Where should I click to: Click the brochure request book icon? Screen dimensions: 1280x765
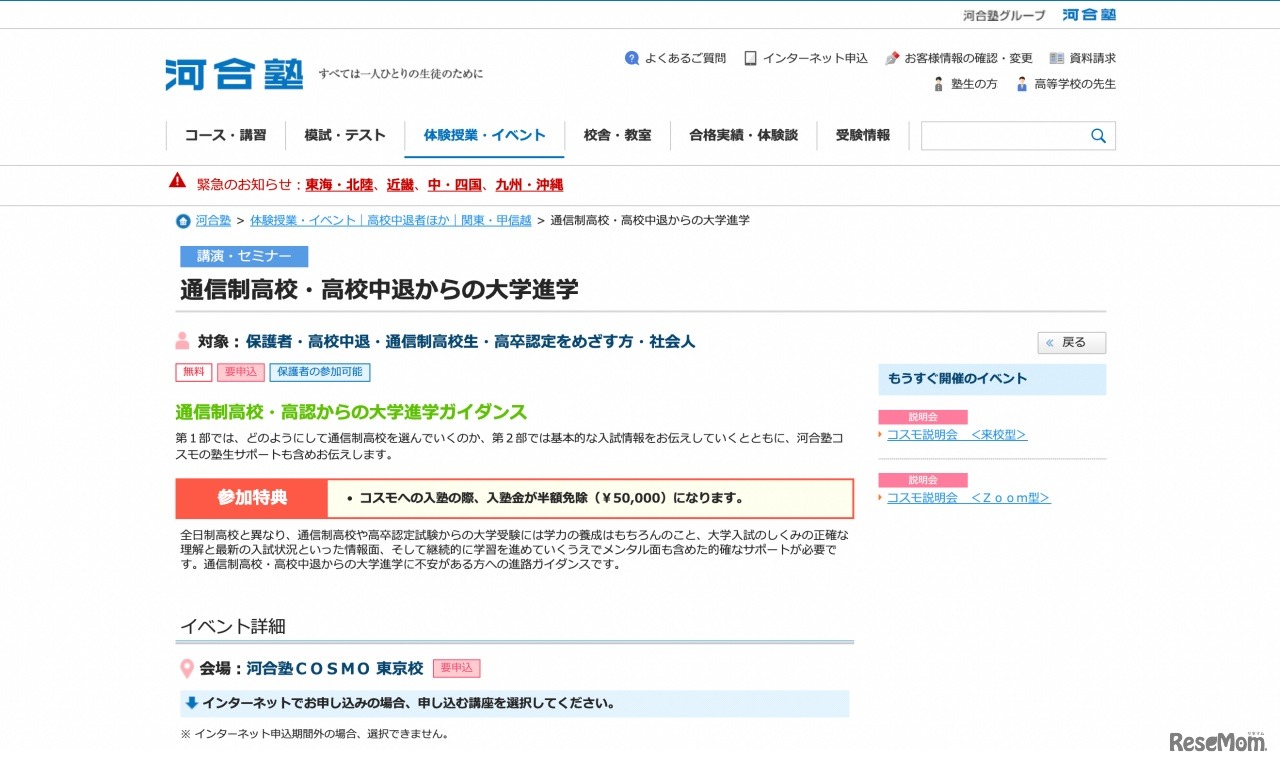point(1056,58)
